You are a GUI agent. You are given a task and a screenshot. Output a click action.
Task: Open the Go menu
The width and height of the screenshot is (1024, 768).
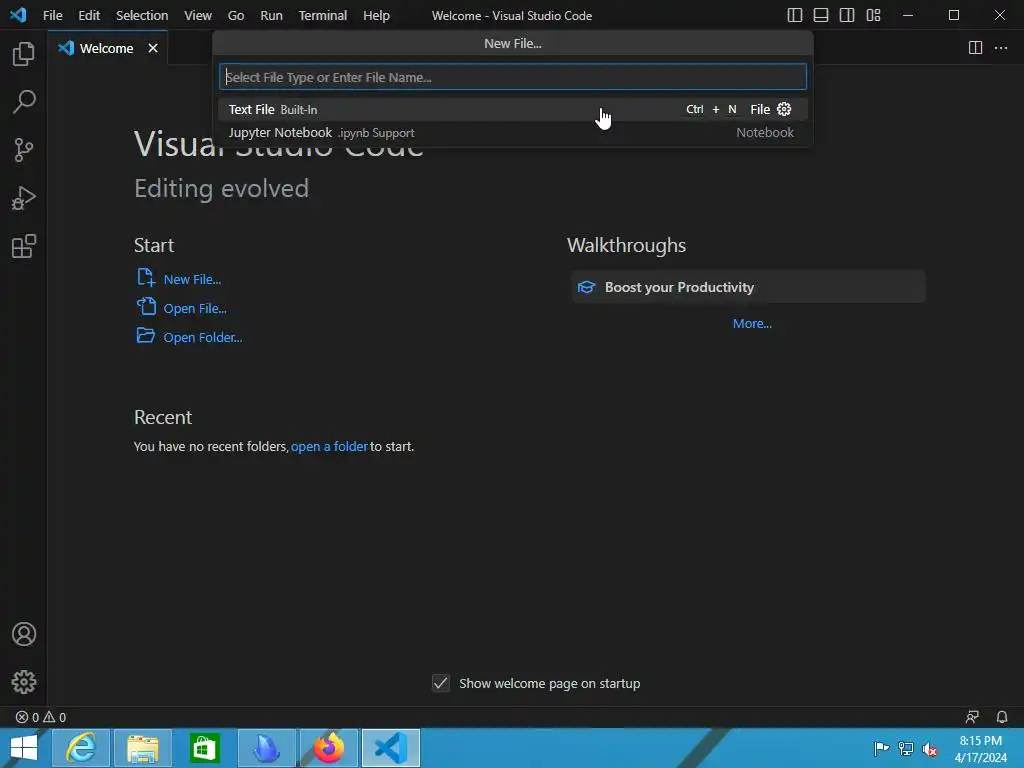coord(236,15)
